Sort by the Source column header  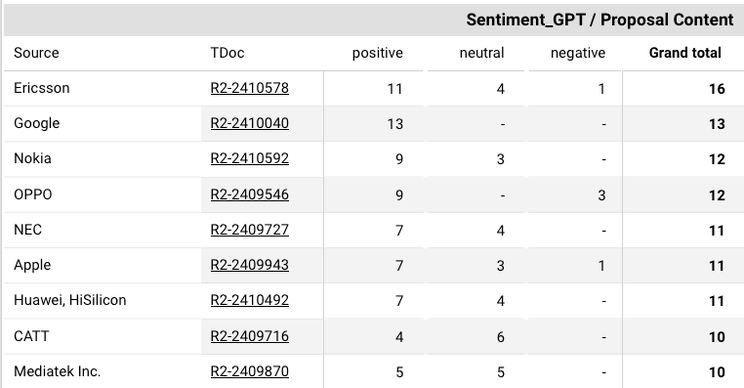click(x=37, y=53)
